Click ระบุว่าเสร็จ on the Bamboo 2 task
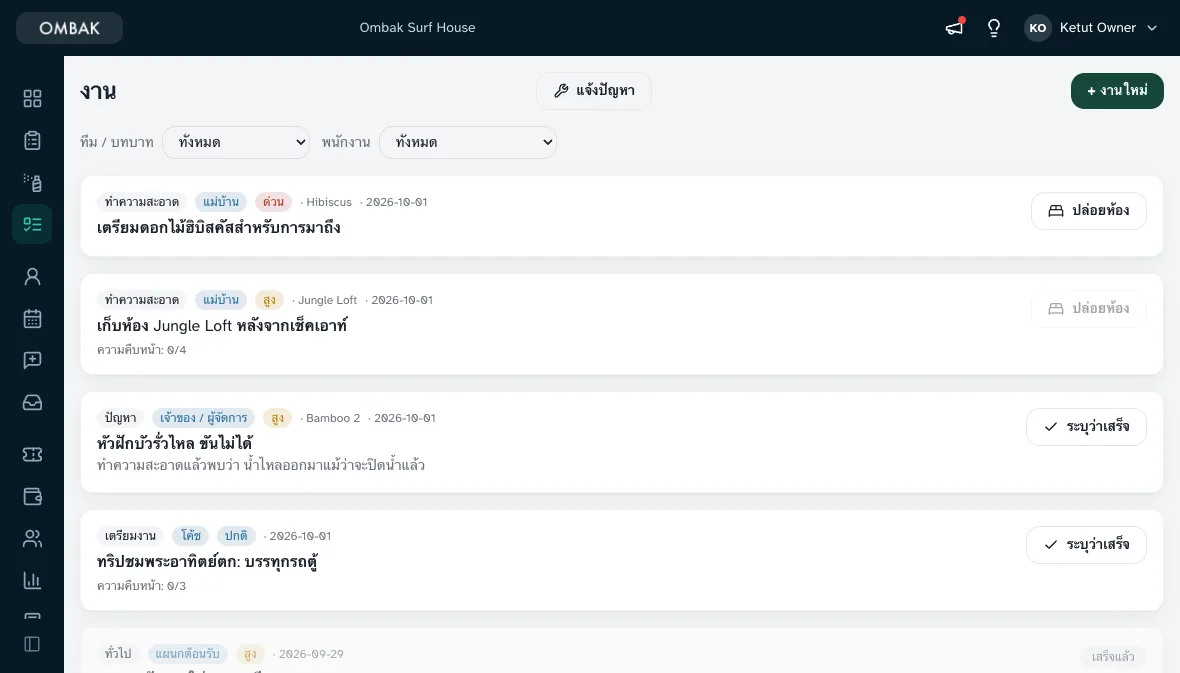1180x673 pixels. pyautogui.click(x=1086, y=427)
